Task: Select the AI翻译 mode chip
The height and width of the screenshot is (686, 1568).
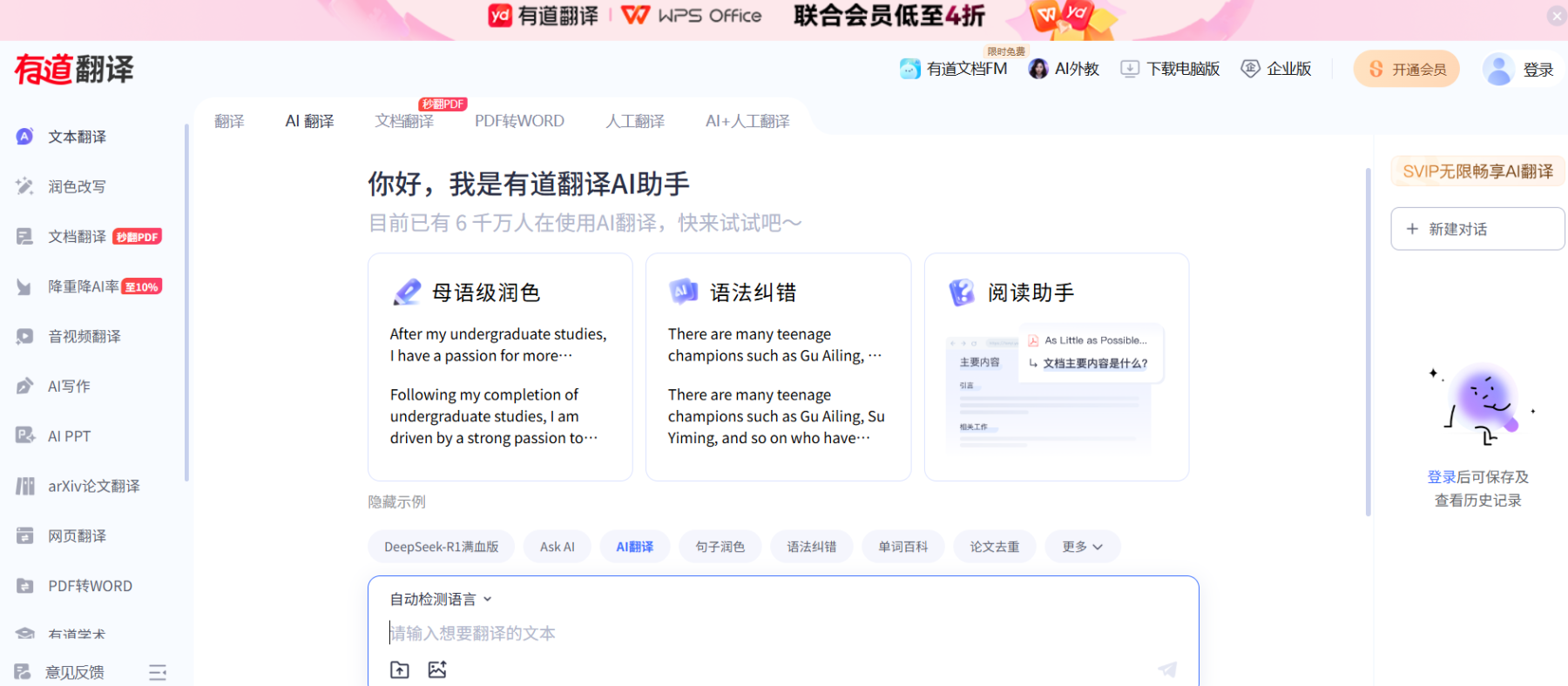Action: coord(635,547)
